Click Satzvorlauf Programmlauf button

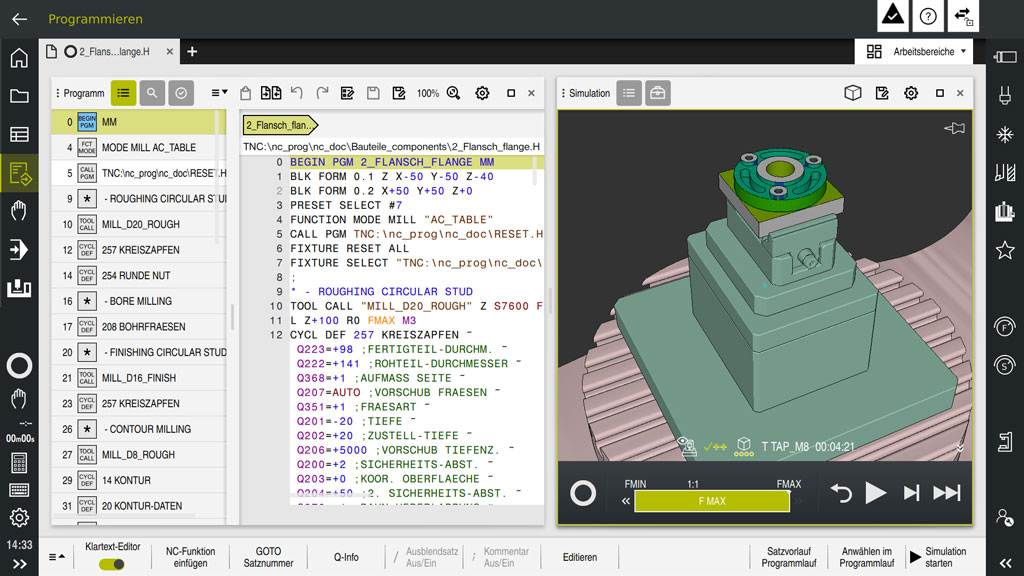coord(789,557)
